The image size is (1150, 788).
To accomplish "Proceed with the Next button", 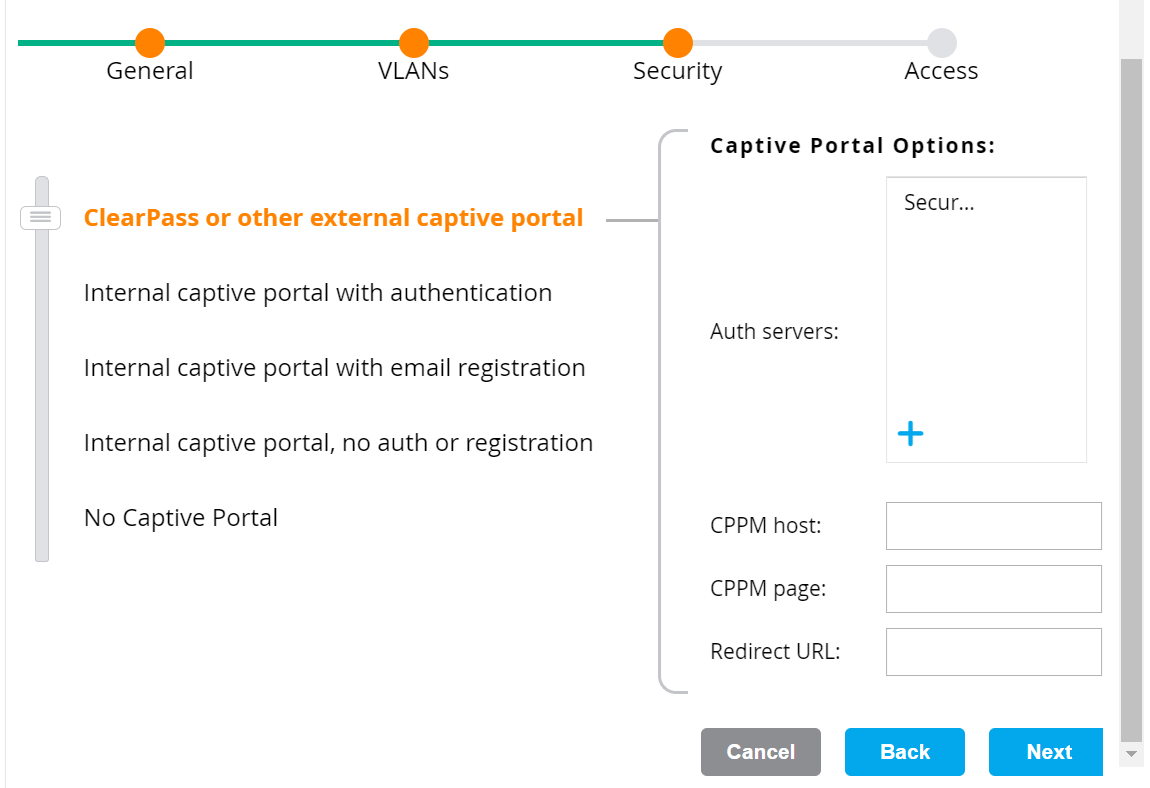I will (x=1046, y=752).
